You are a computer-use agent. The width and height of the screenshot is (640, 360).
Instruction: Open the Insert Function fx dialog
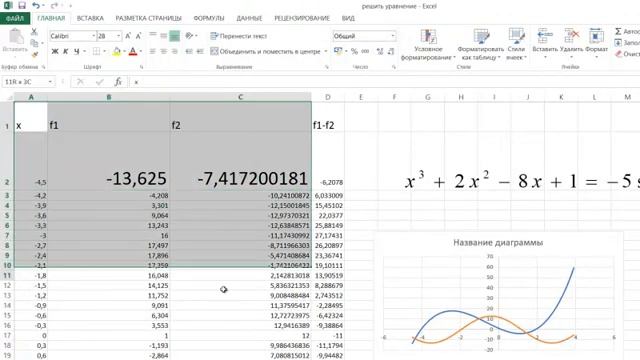click(x=118, y=82)
